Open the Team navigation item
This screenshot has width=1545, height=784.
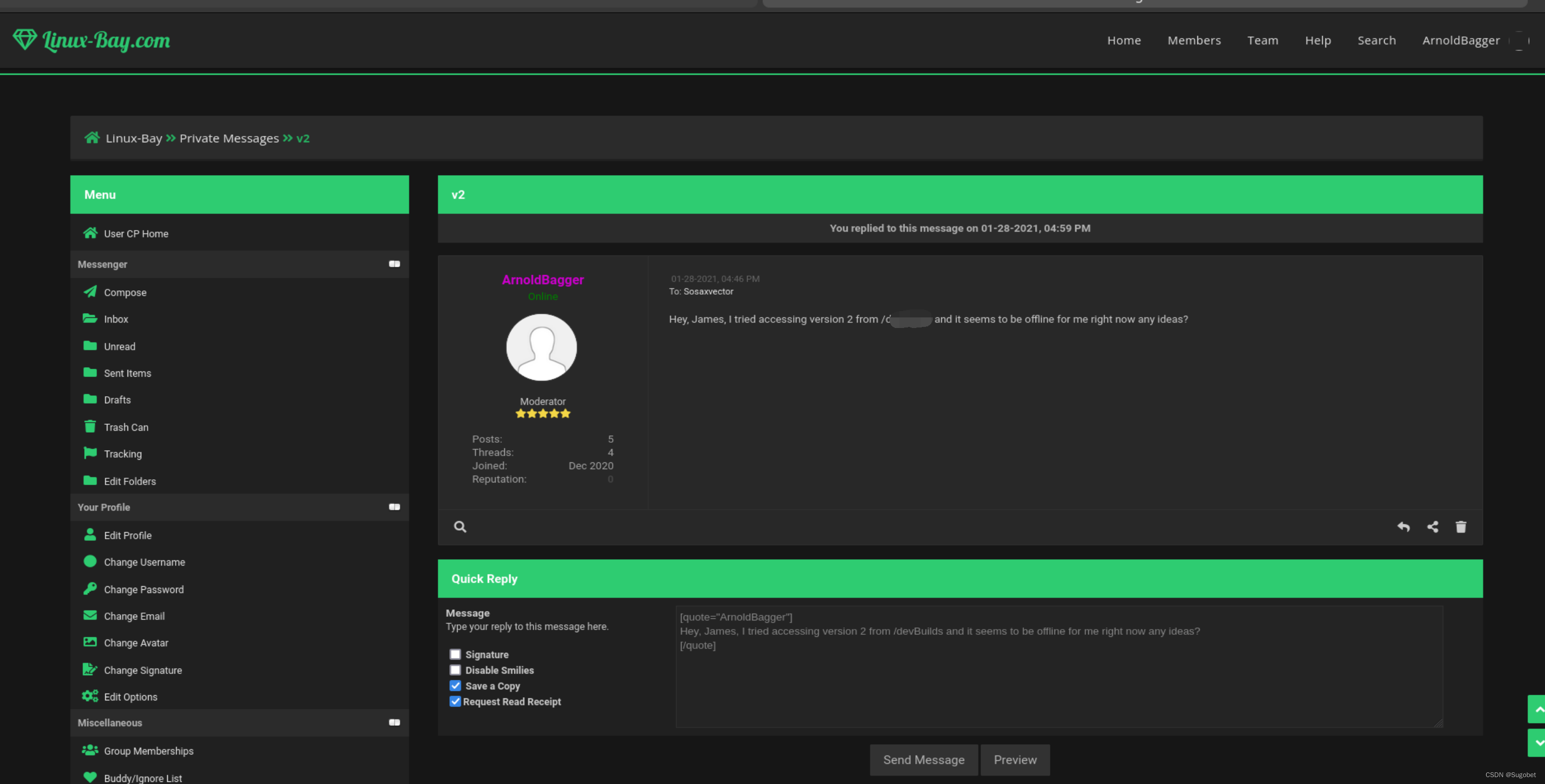coord(1262,40)
